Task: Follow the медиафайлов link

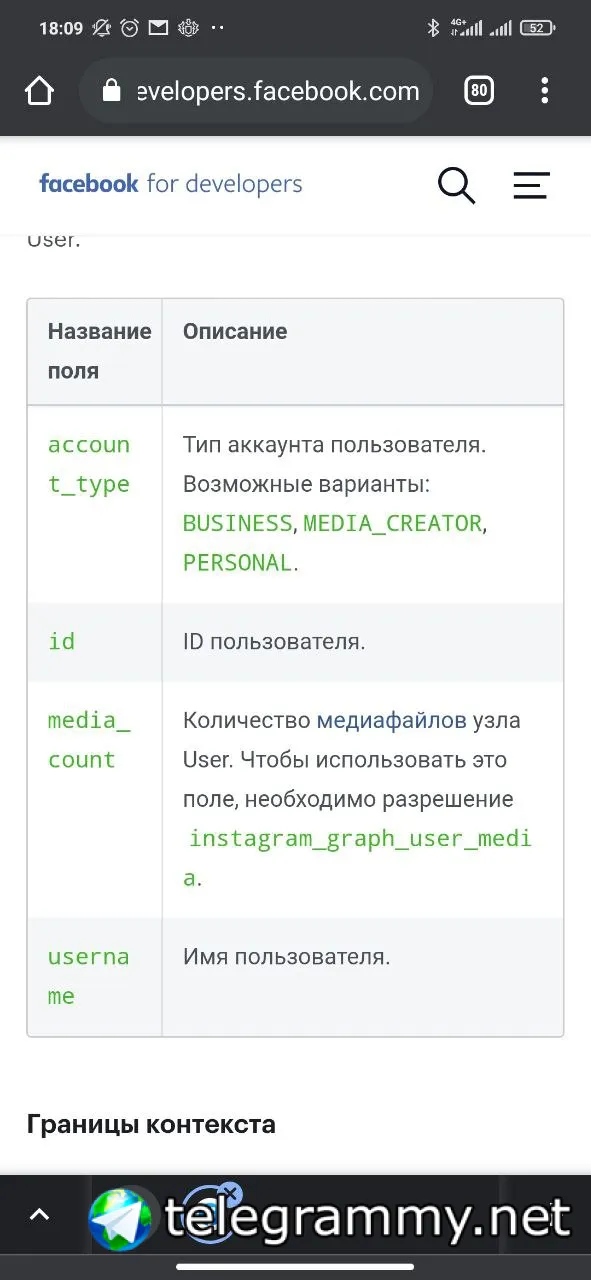Action: 391,720
